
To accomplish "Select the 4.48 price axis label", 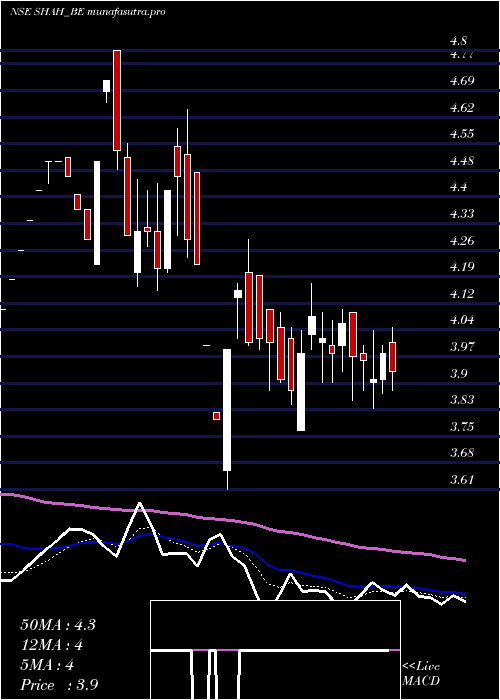I will tap(462, 161).
